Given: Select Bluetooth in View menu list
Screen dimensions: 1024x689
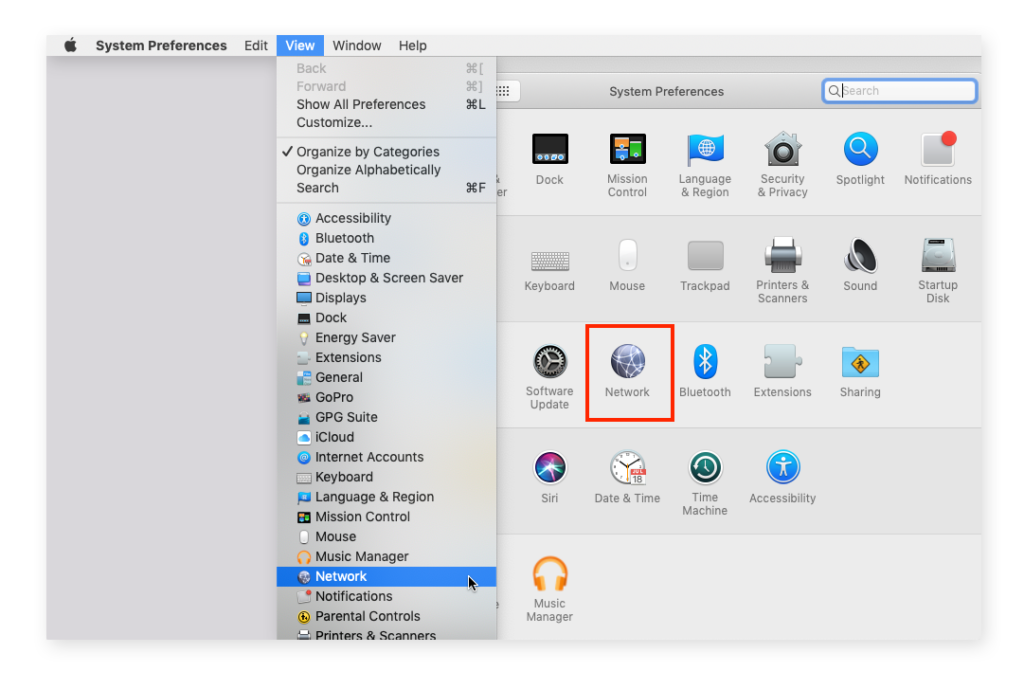Looking at the screenshot, I should tap(387, 238).
